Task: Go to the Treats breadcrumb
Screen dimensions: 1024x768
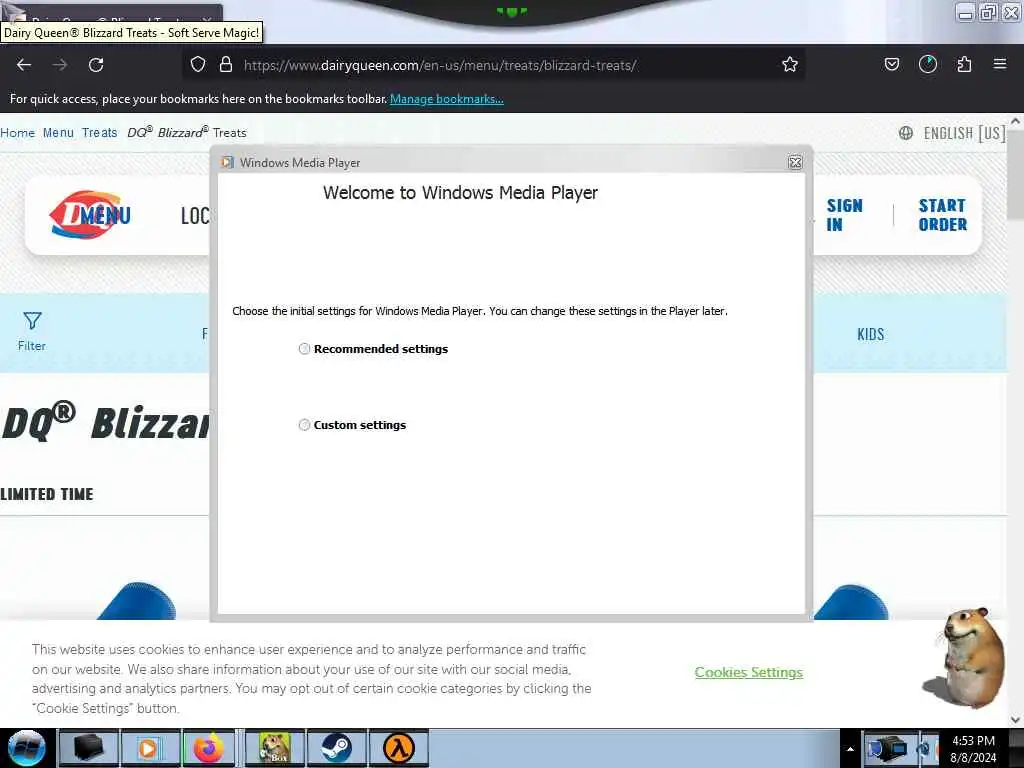Action: 99,133
